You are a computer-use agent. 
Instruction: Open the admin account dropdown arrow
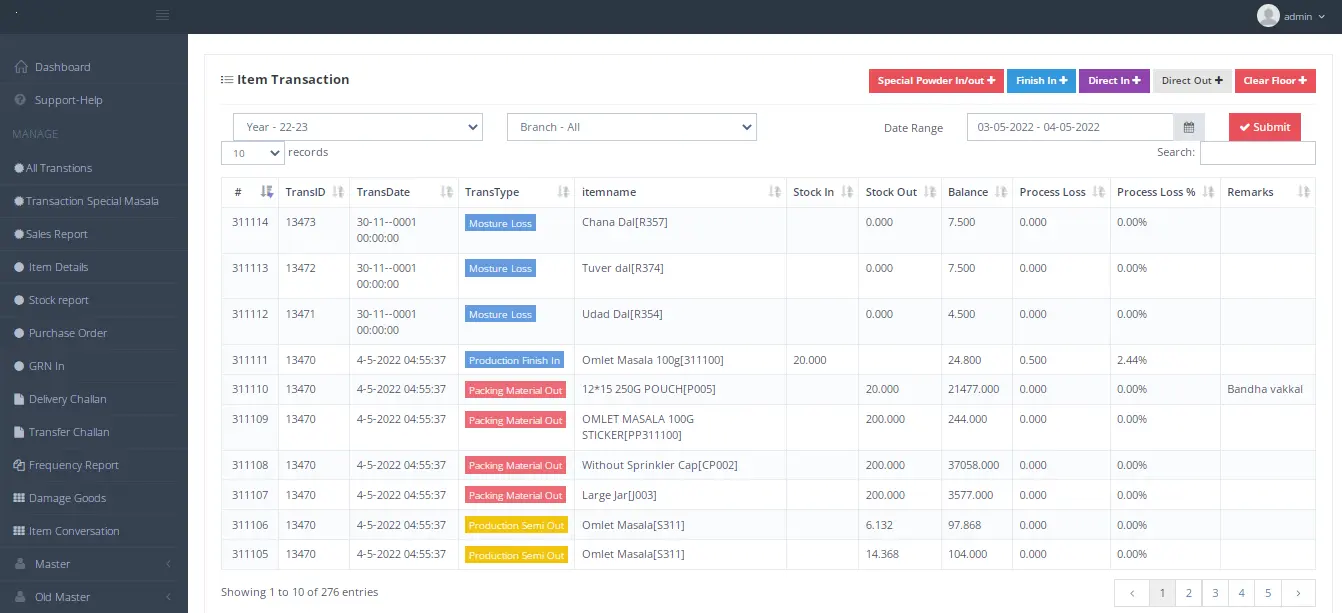(1322, 16)
